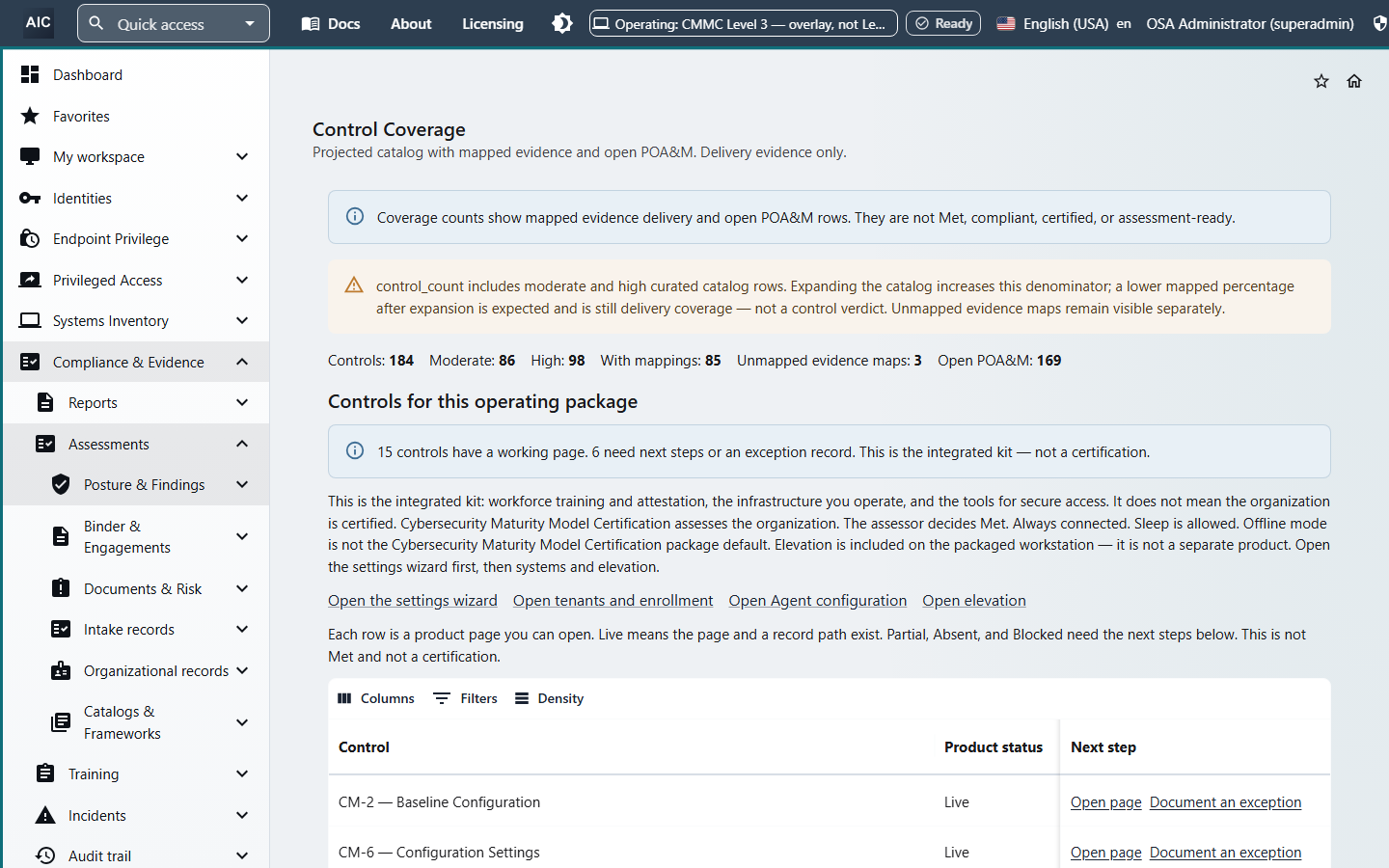Click Open Agent configuration link
This screenshot has height=868, width=1389.
pos(818,600)
